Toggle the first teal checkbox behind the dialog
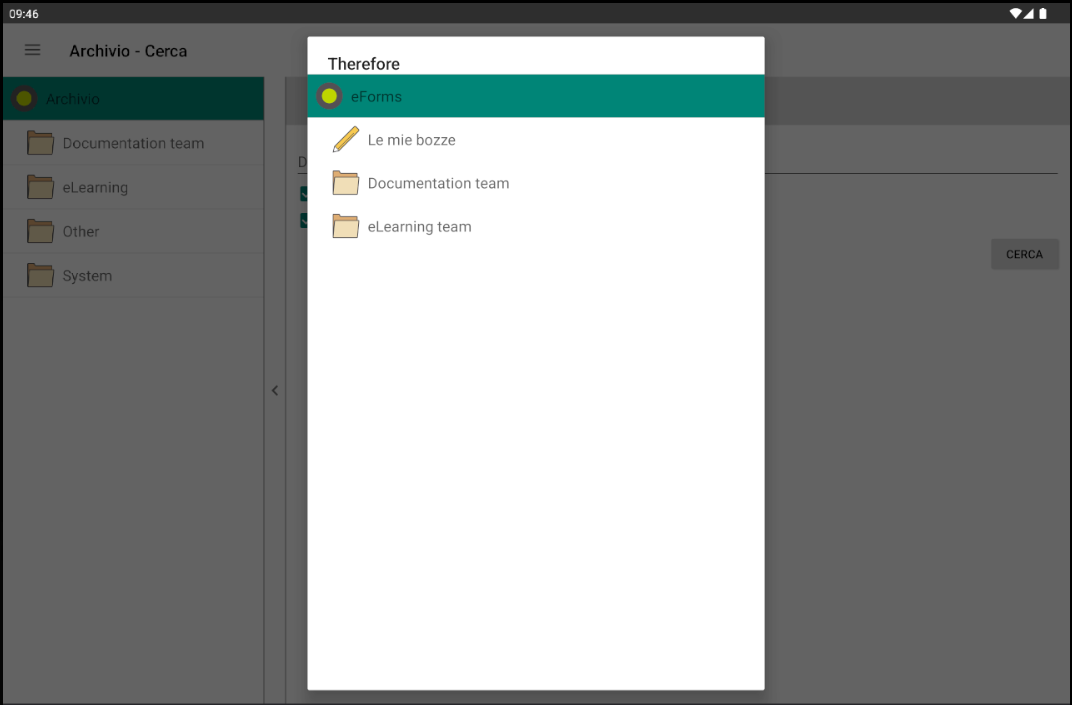Image resolution: width=1072 pixels, height=705 pixels. click(305, 193)
